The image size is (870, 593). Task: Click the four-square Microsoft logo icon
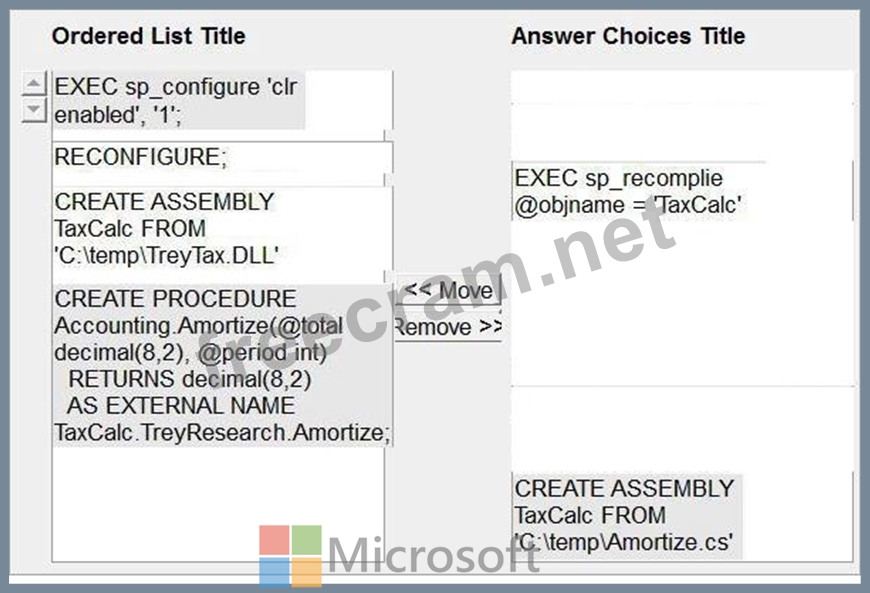click(290, 556)
